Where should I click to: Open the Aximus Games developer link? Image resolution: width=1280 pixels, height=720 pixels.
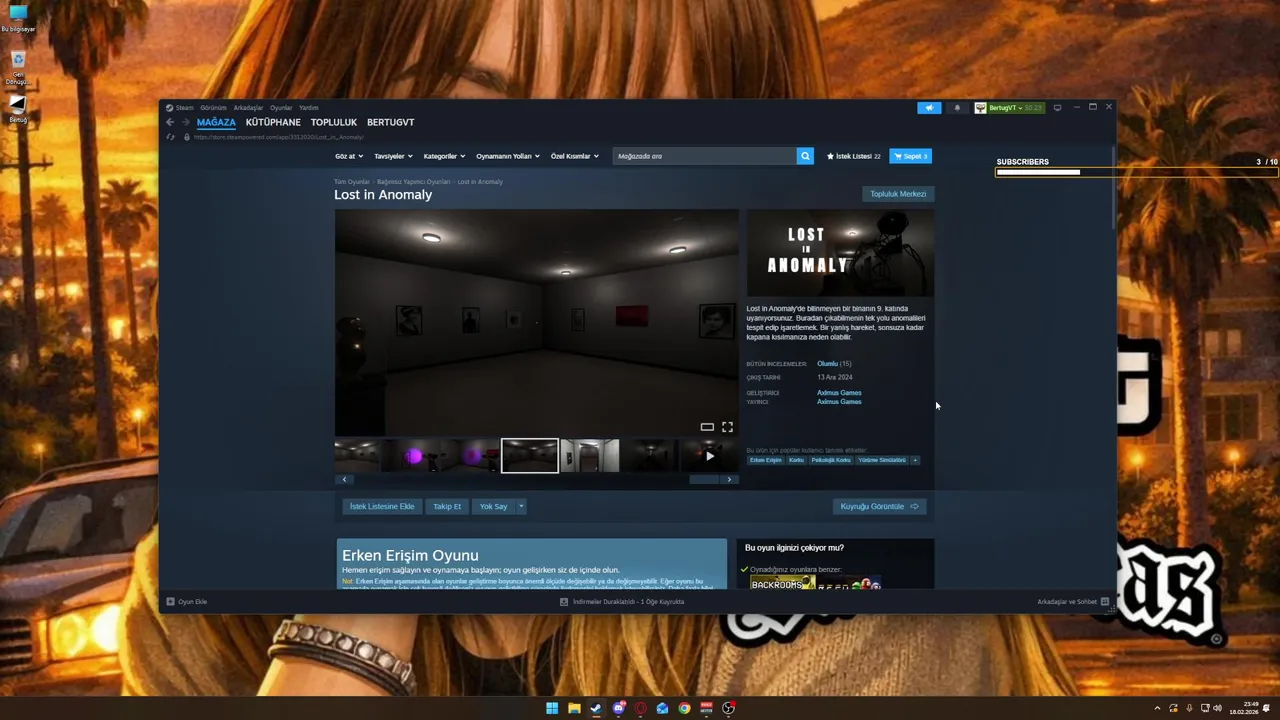[839, 393]
